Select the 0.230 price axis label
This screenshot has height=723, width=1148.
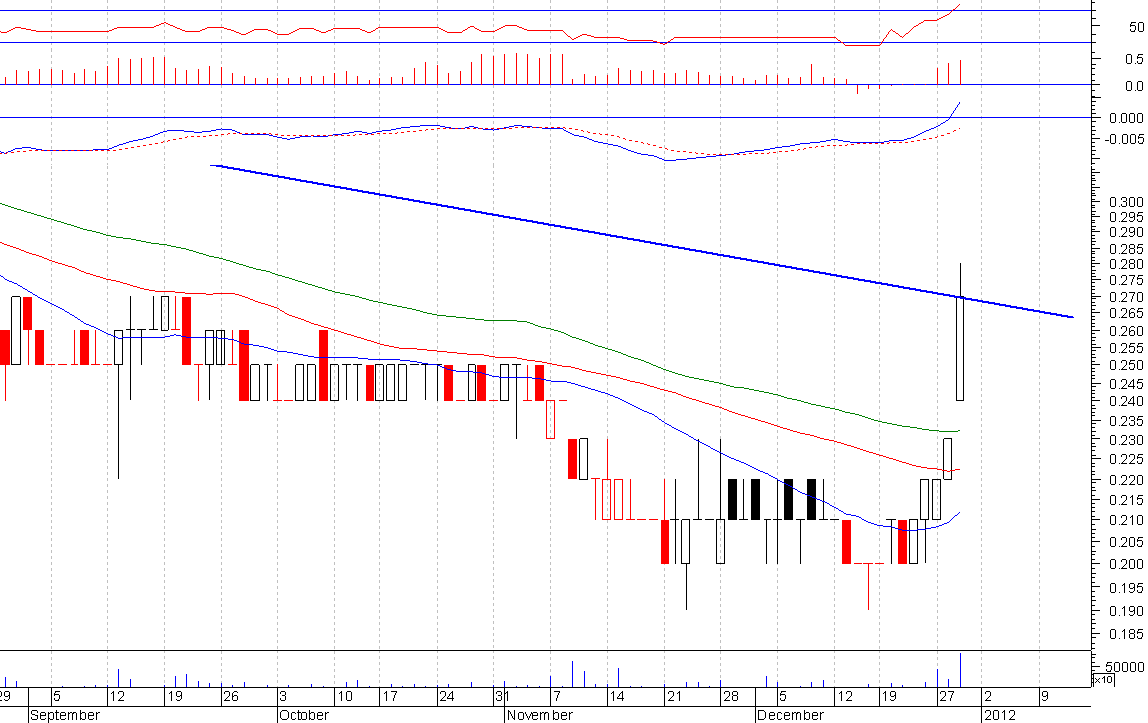[1127, 440]
